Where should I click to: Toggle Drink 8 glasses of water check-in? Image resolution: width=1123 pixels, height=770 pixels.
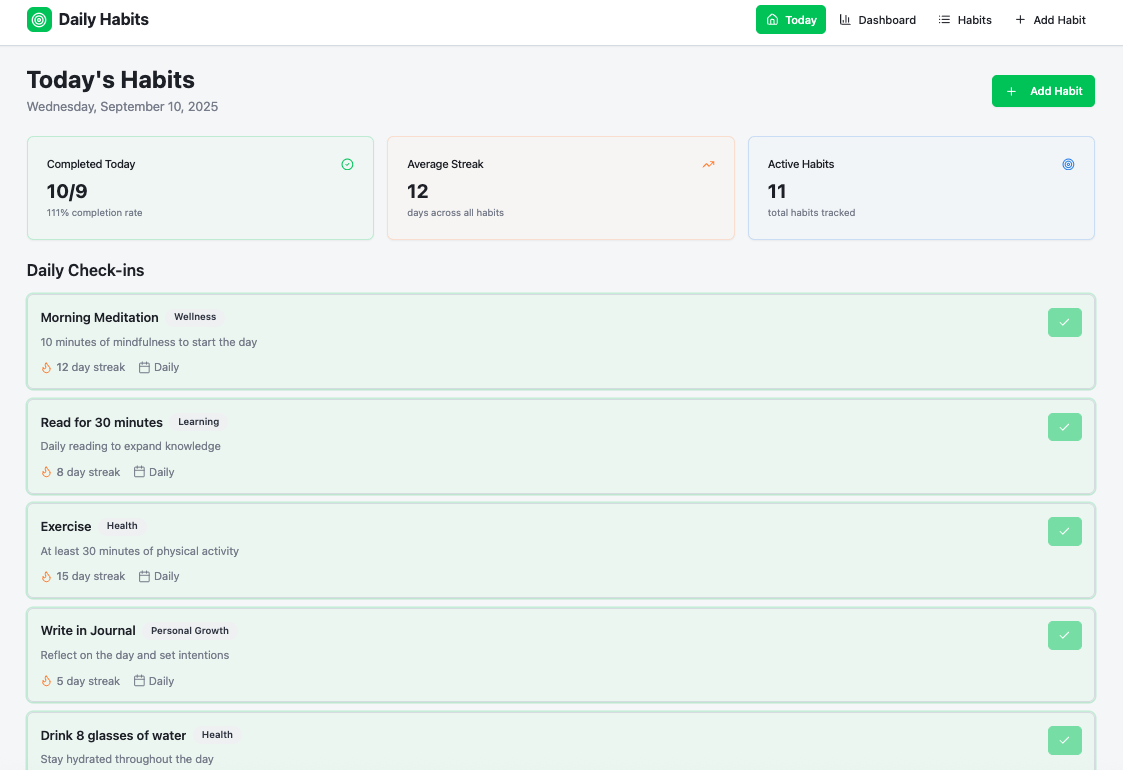(1064, 740)
